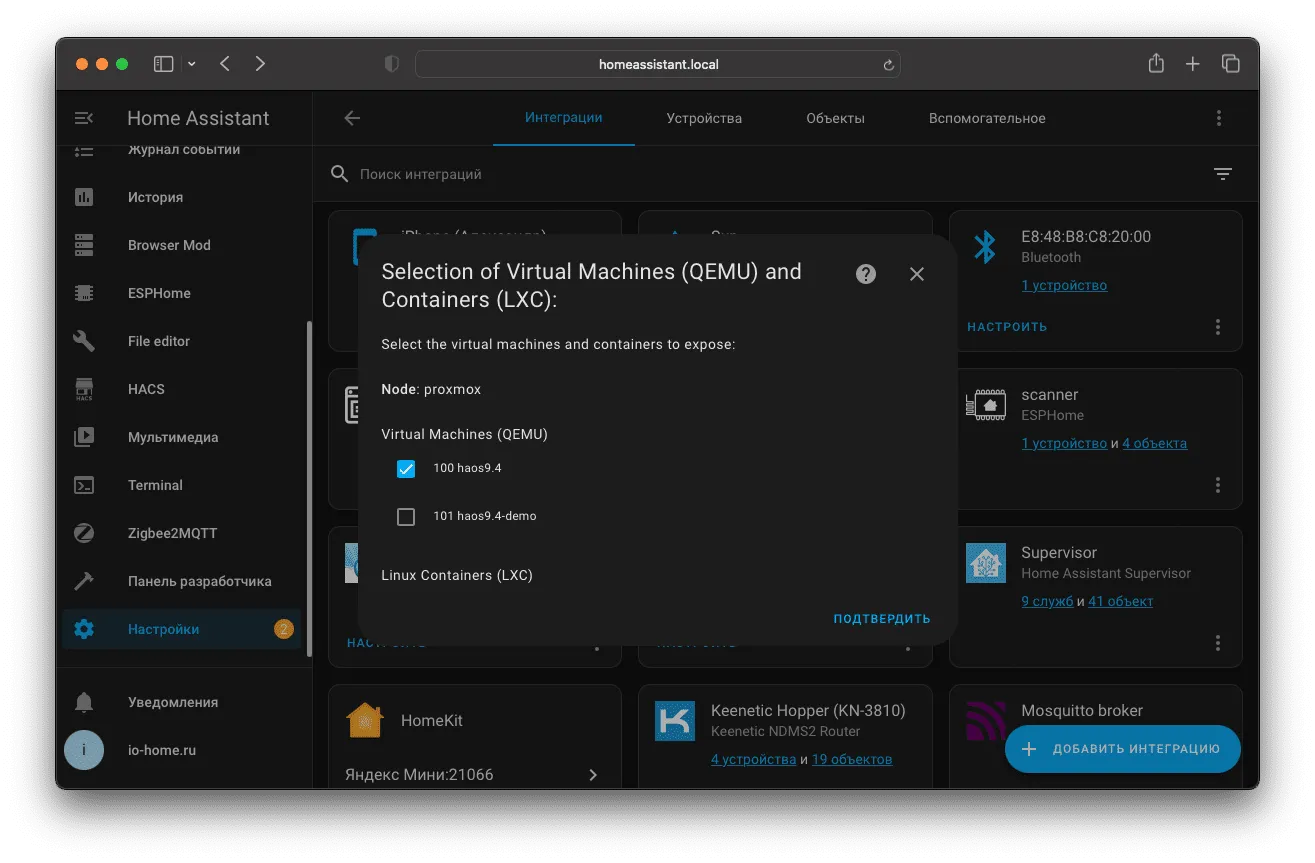Uncheck the 100 haos9.4 virtual machine
The height and width of the screenshot is (863, 1315).
(406, 469)
